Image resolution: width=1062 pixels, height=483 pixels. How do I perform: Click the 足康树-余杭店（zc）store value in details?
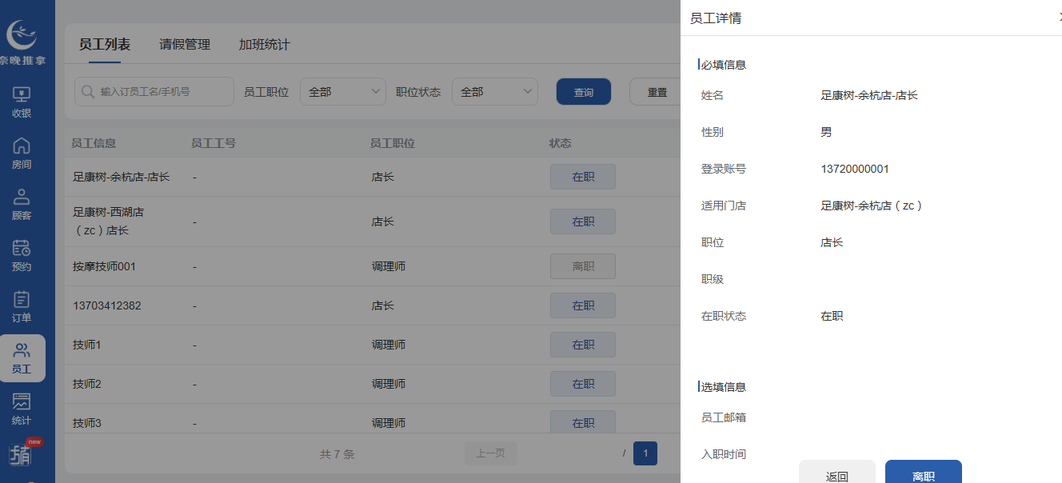tap(872, 205)
